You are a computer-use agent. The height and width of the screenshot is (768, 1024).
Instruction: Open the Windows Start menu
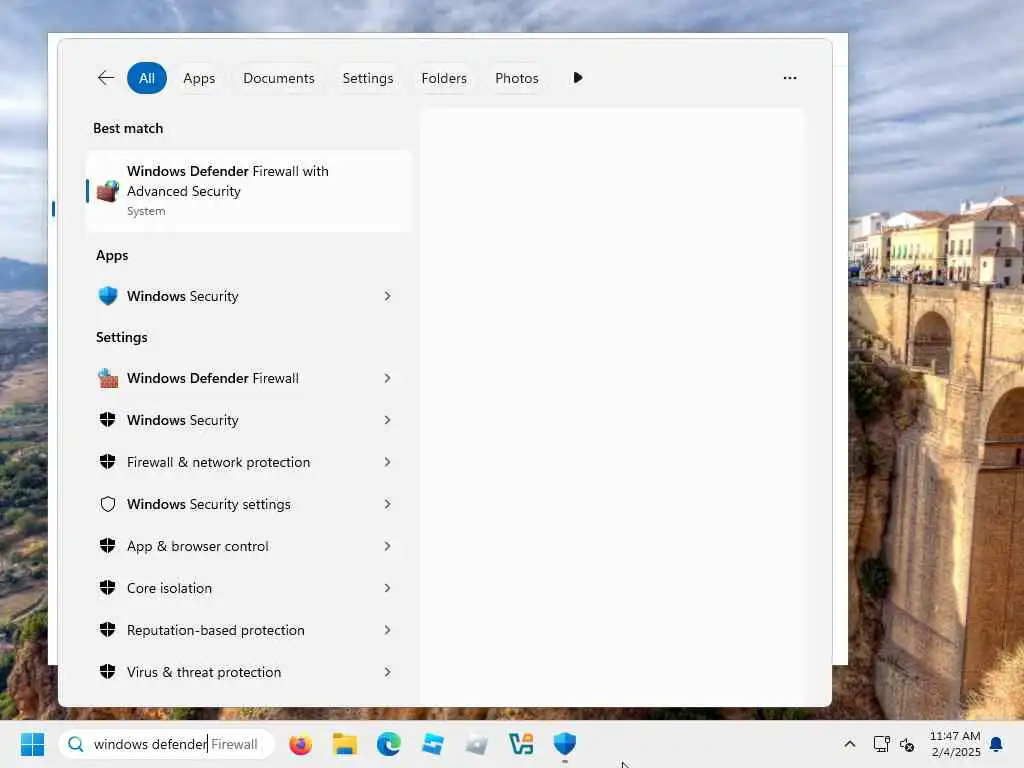coord(32,744)
